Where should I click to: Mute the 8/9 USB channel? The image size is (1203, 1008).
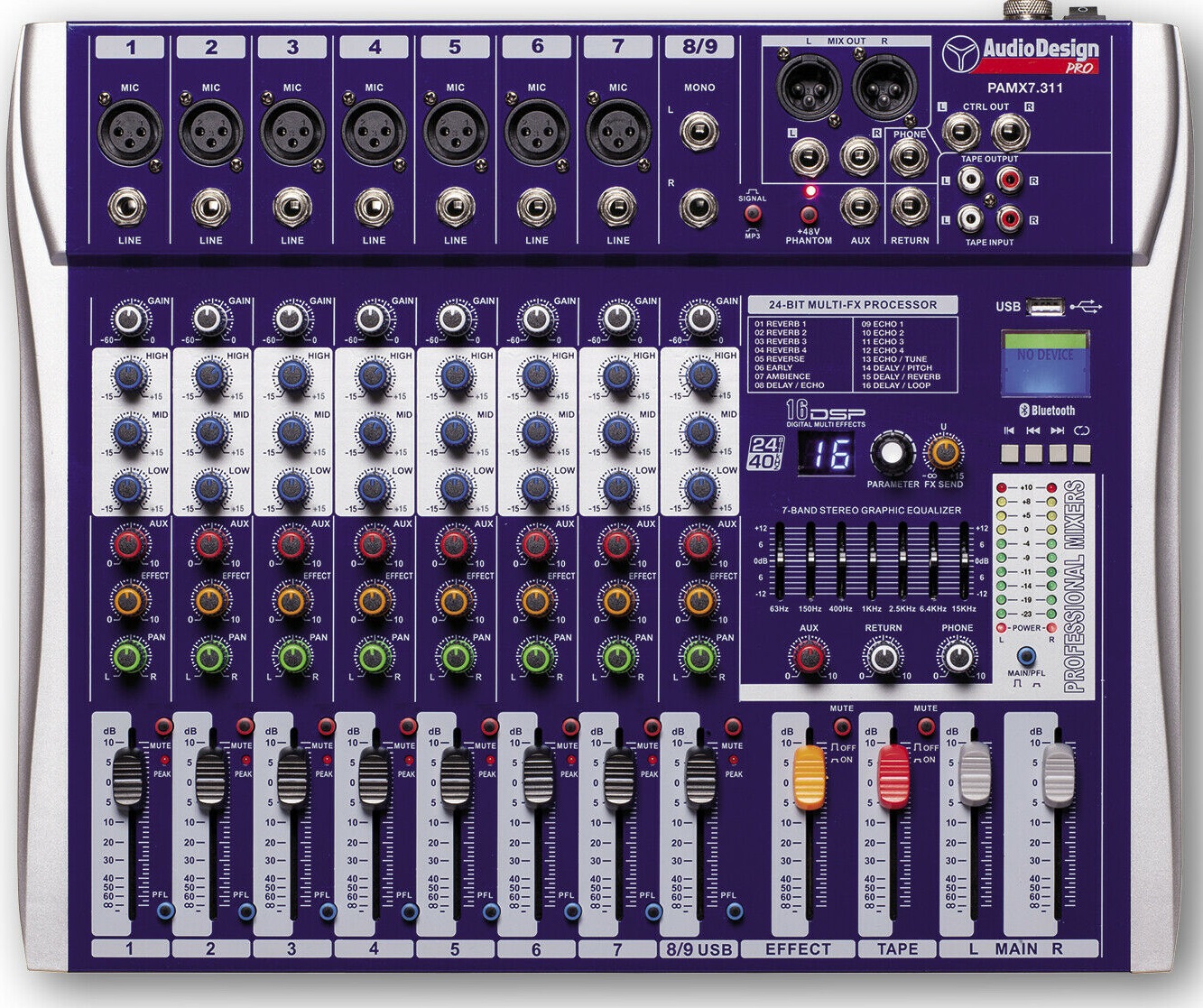[x=733, y=727]
